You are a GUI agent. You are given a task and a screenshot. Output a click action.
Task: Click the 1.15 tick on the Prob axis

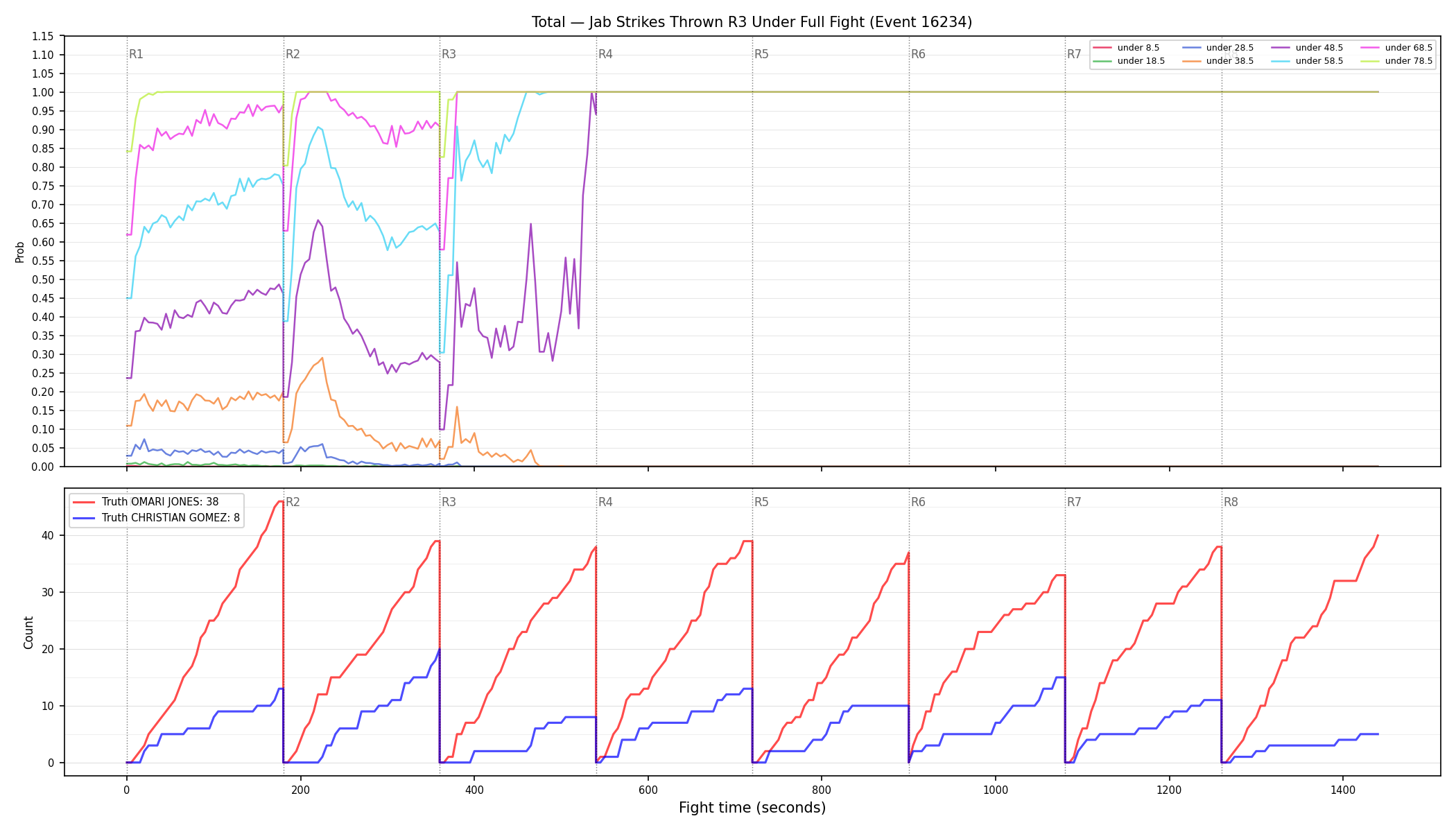click(43, 36)
